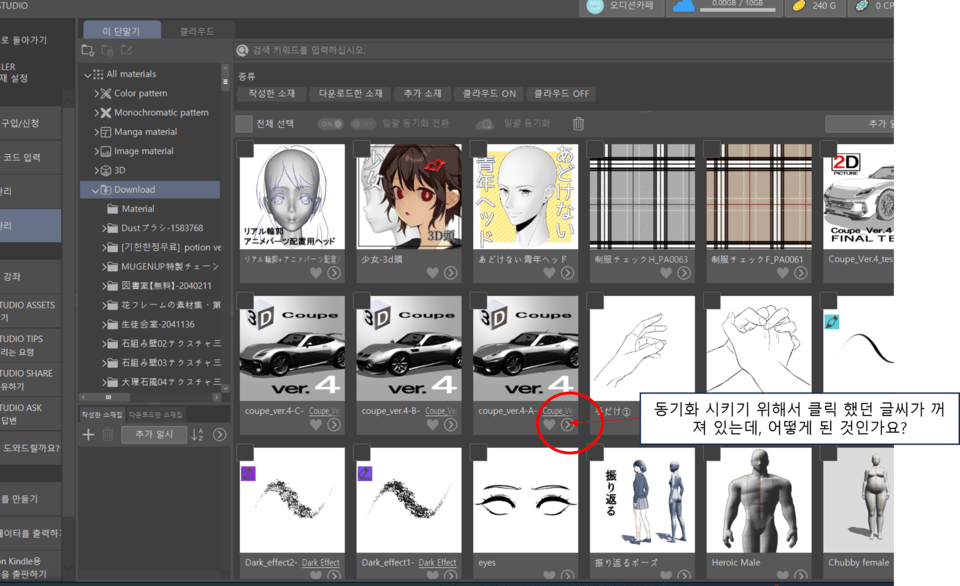The image size is (960, 586).
Task: Open the 다운로드한 소재집 tab
Action: 156,415
